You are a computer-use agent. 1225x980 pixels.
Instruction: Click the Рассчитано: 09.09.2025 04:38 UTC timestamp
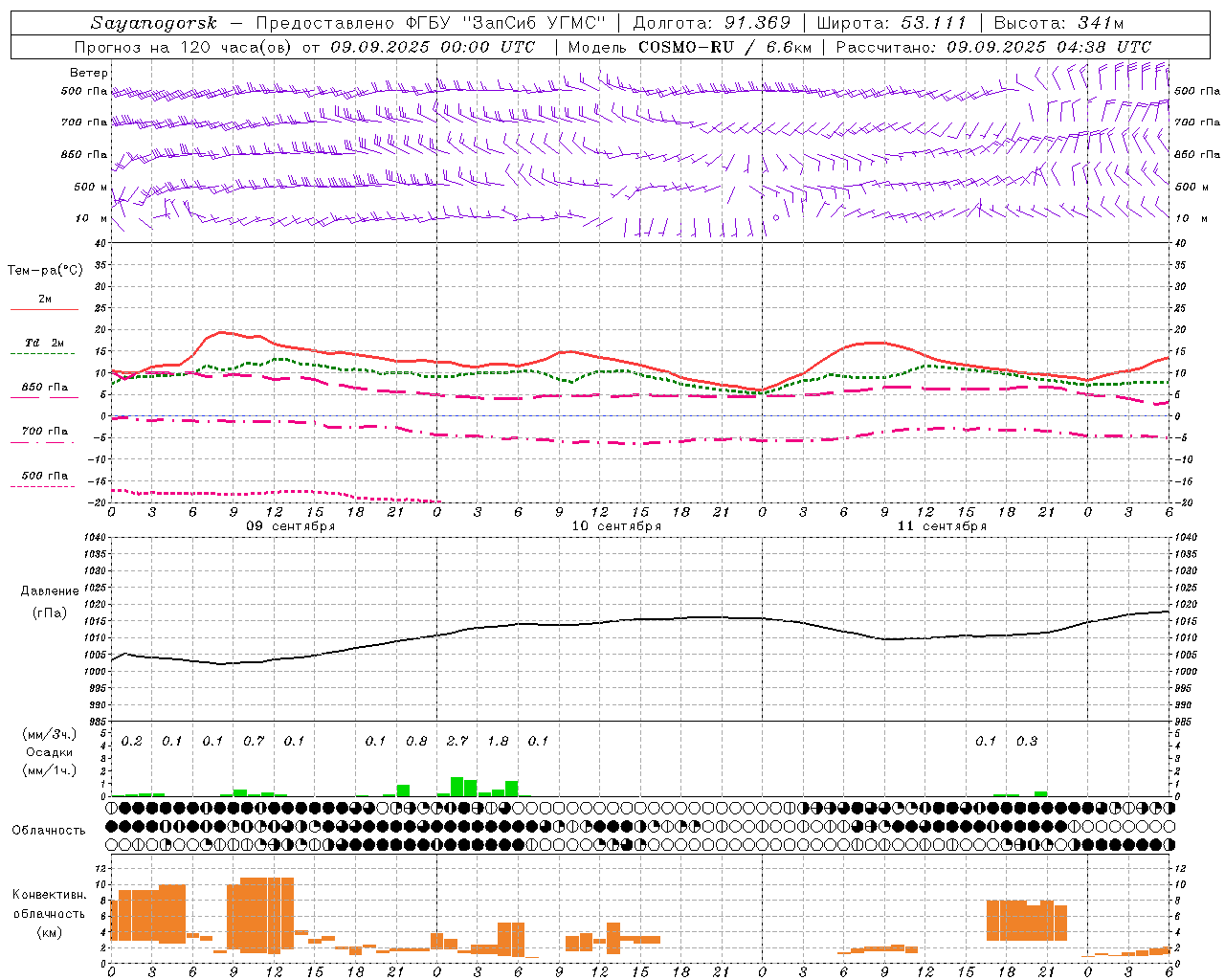[x=993, y=47]
